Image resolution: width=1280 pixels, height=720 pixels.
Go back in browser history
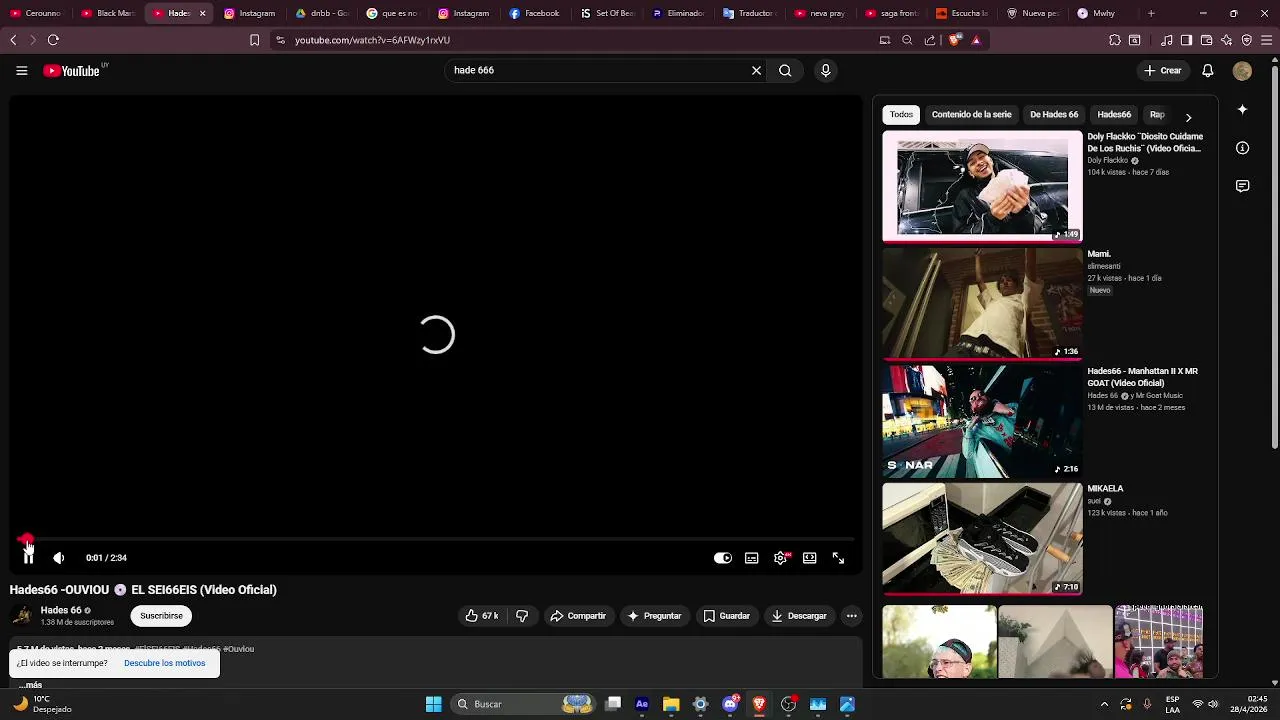point(13,40)
